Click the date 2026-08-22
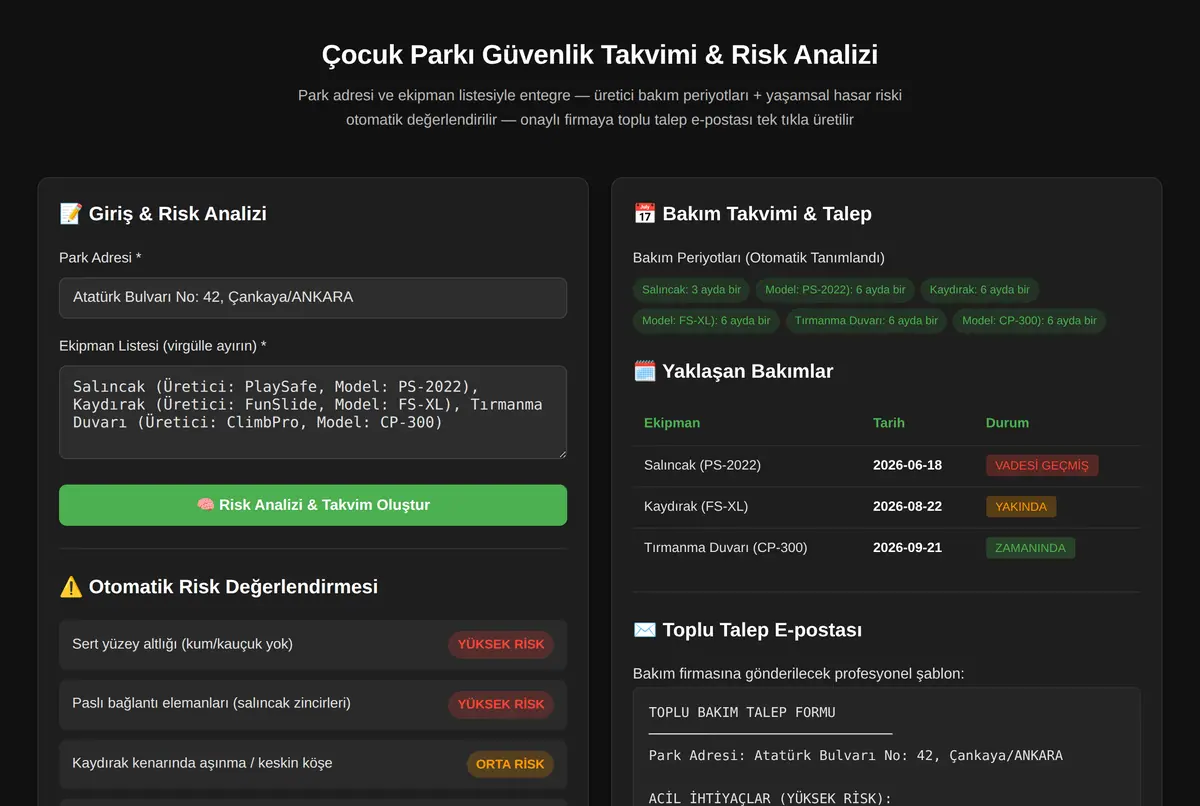 coord(907,506)
